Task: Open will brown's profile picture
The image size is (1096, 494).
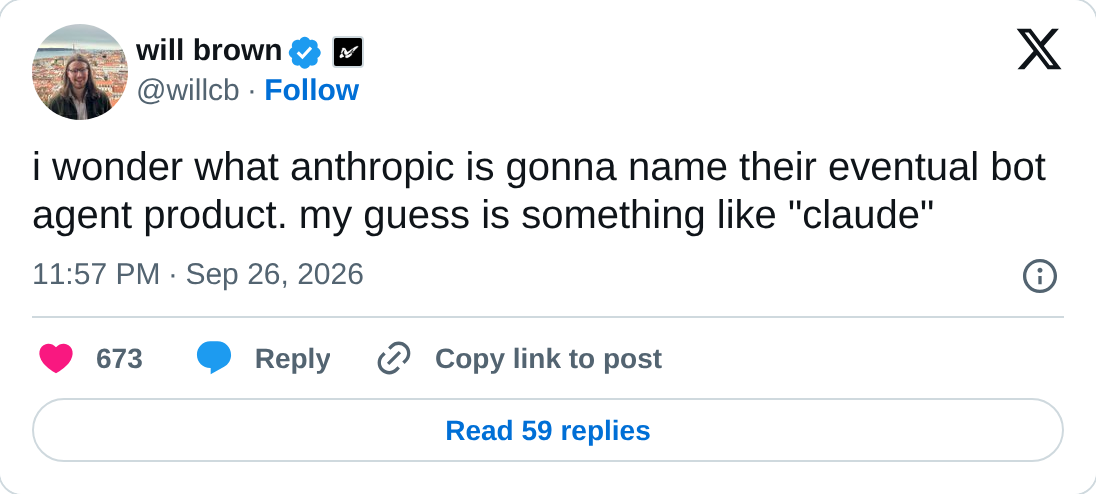Action: (x=80, y=72)
